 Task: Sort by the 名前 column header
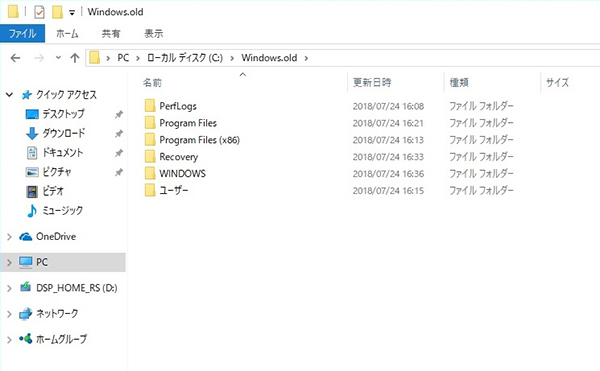[x=152, y=82]
